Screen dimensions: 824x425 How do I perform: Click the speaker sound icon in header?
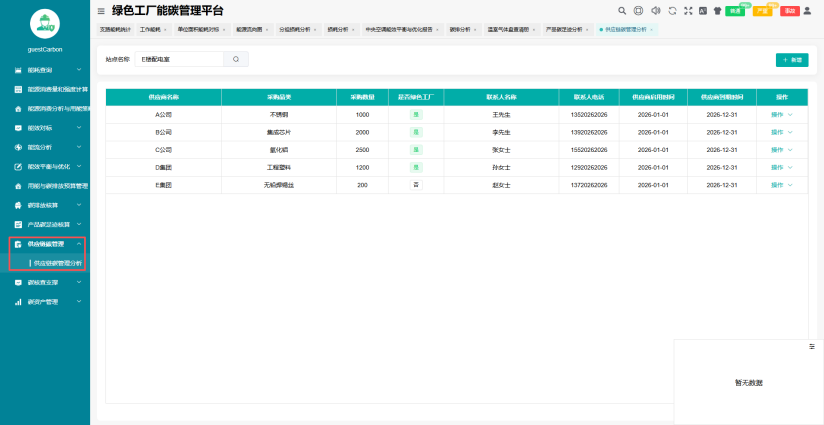pos(655,11)
